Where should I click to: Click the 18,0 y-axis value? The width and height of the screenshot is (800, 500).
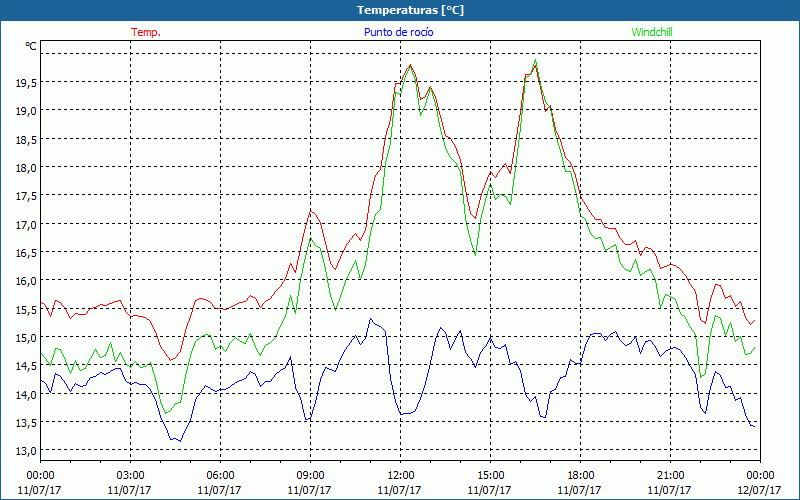[26, 167]
